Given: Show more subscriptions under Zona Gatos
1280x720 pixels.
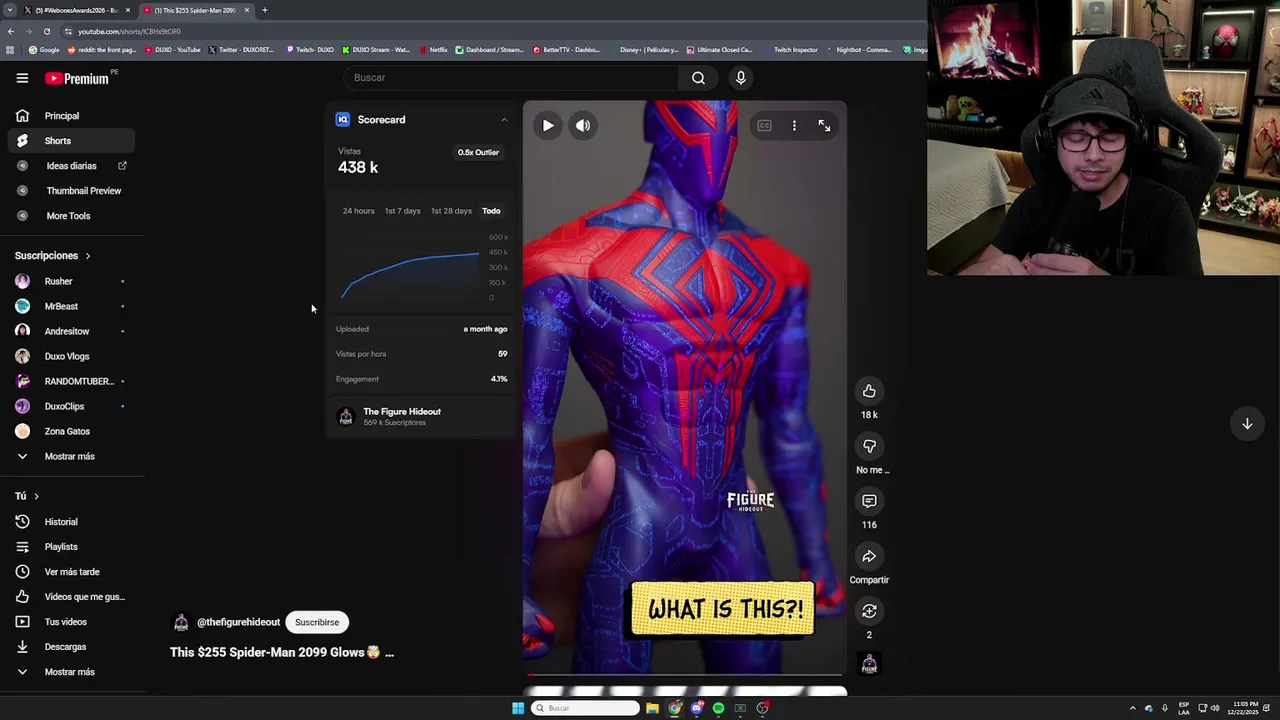Looking at the screenshot, I should coord(70,456).
